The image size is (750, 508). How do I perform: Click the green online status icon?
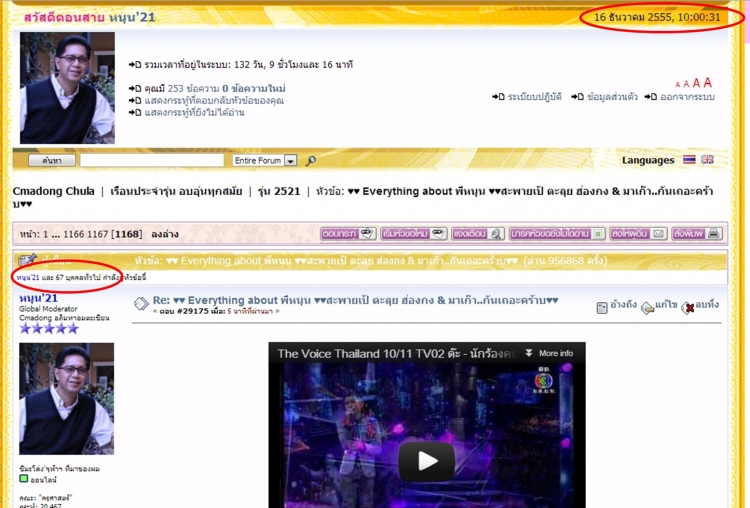pos(23,478)
